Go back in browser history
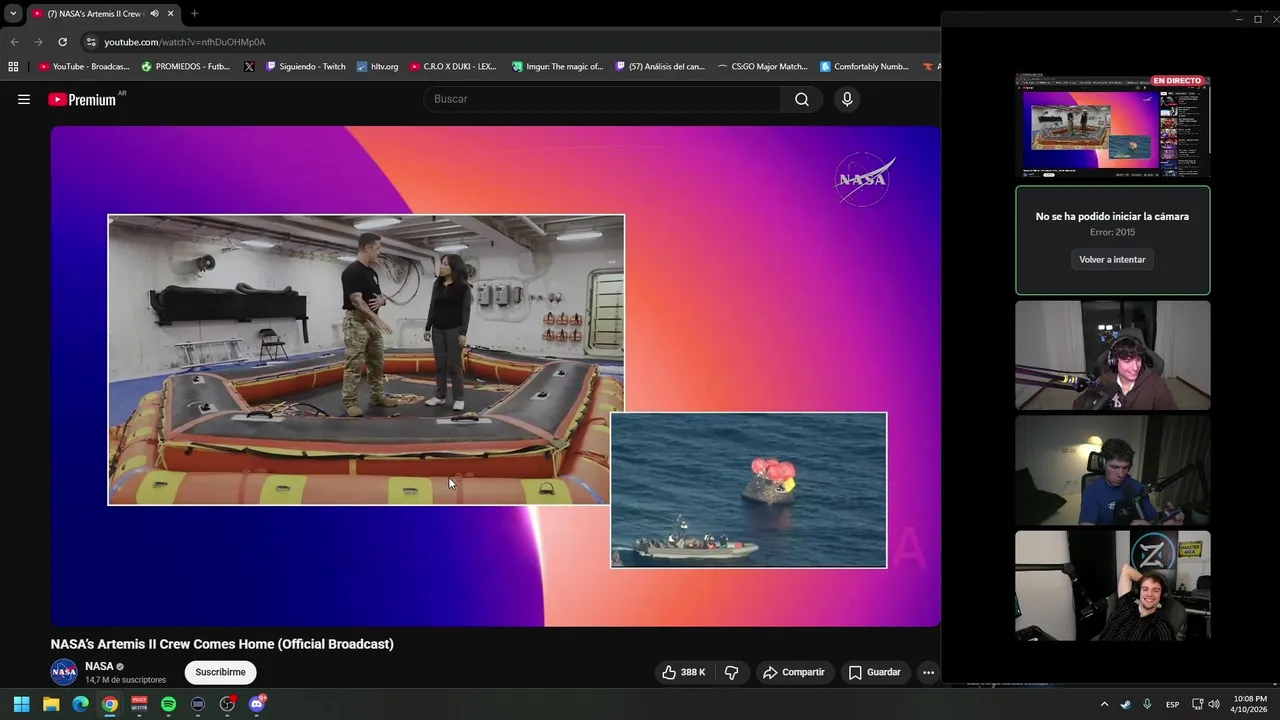The width and height of the screenshot is (1280, 720). pyautogui.click(x=14, y=42)
